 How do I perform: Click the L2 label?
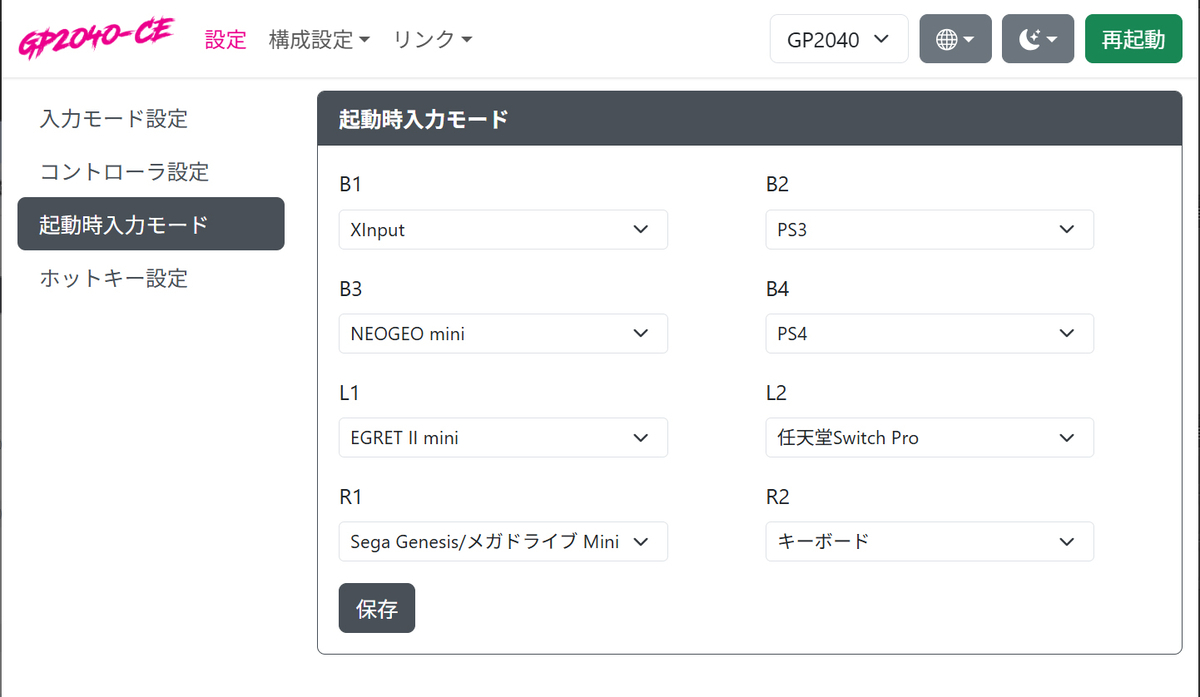pyautogui.click(x=777, y=393)
